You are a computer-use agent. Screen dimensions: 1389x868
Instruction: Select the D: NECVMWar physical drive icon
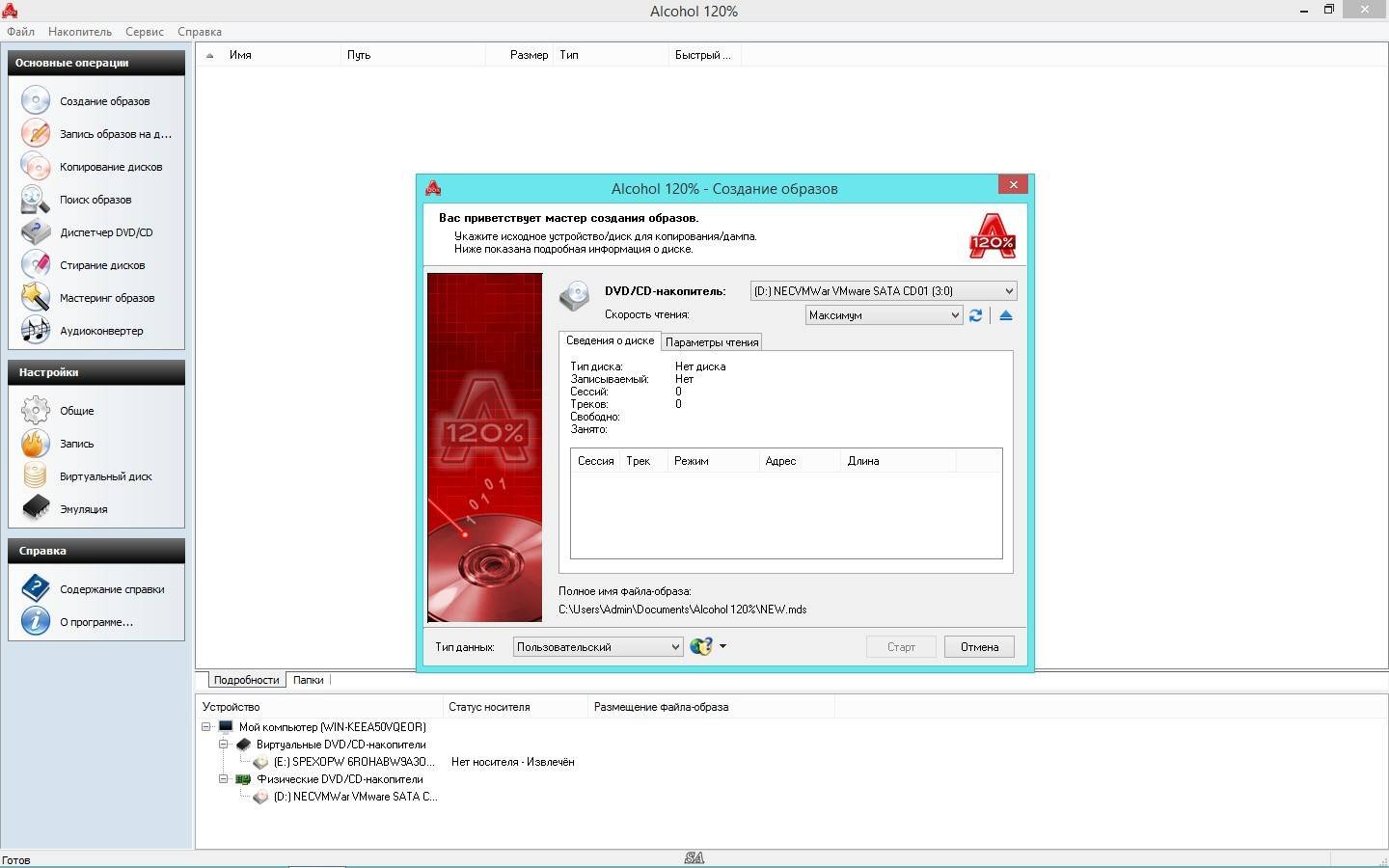click(x=260, y=797)
